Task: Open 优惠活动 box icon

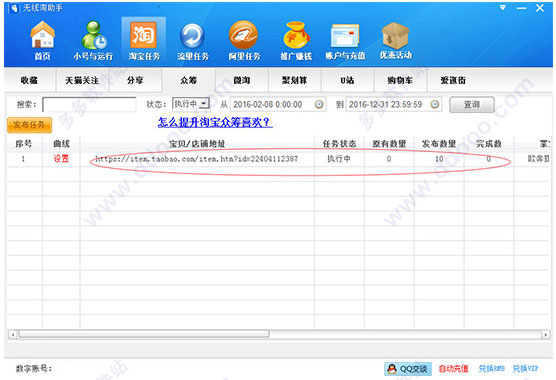Action: coord(396,40)
